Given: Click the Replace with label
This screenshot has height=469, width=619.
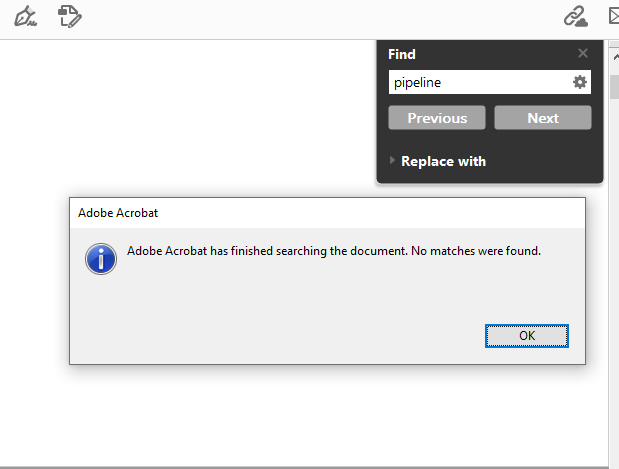Looking at the screenshot, I should point(443,161).
